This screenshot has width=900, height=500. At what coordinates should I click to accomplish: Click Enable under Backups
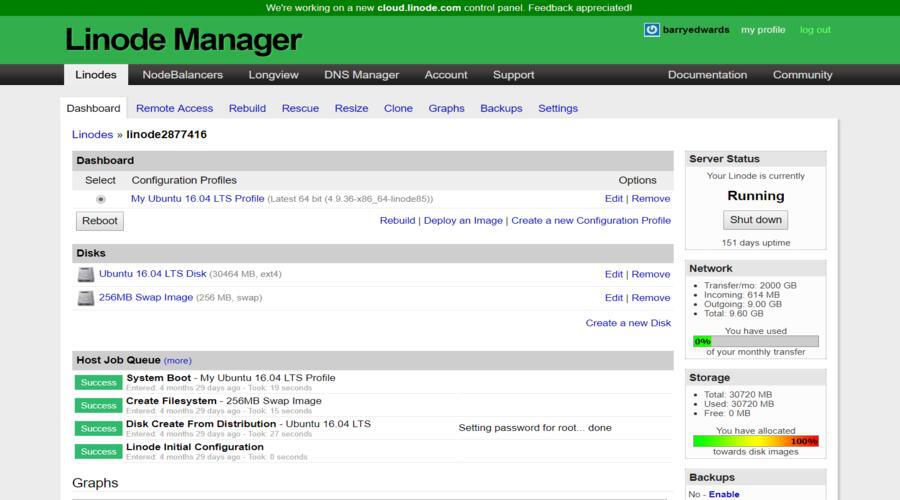[724, 494]
